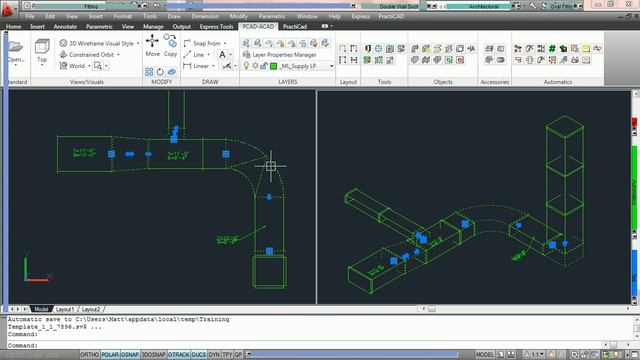Viewport: 640px width, 360px height.
Task: Click the first layer tool icon above Layer Properties Manager
Action: pos(246,43)
